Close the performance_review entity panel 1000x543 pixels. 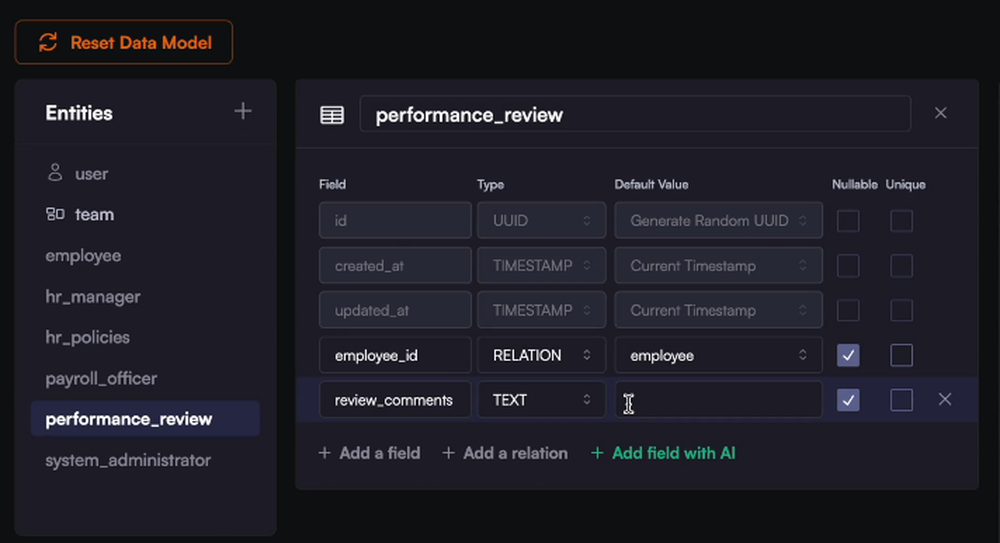[940, 113]
